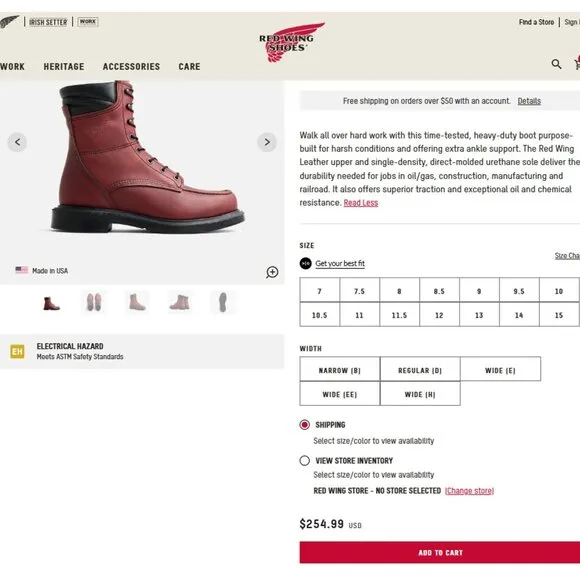Open the Work navigation menu
The width and height of the screenshot is (580, 580).
point(12,67)
